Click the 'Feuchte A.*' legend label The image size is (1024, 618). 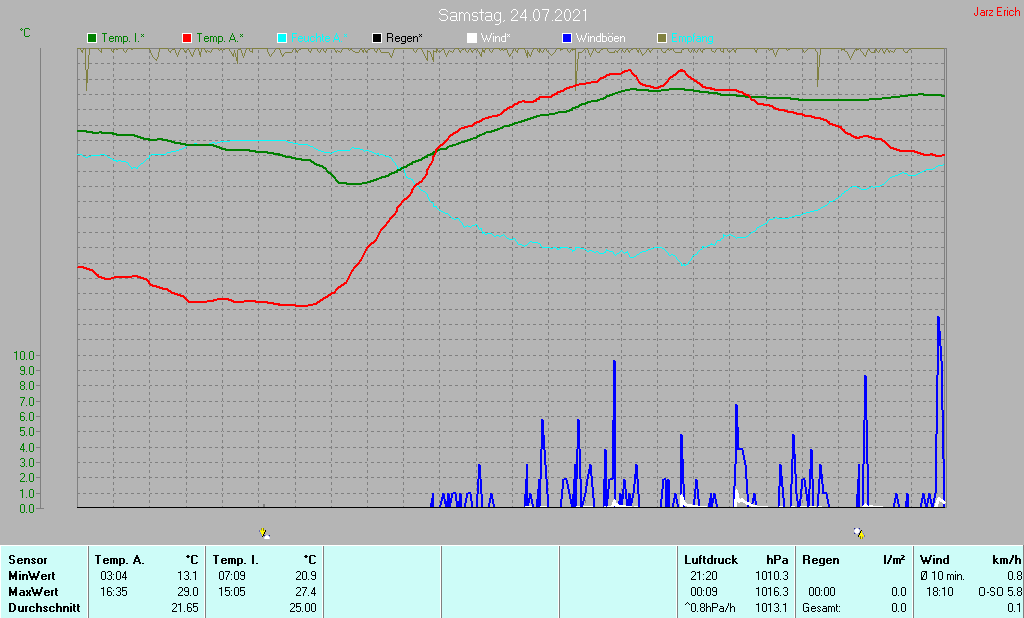319,39
